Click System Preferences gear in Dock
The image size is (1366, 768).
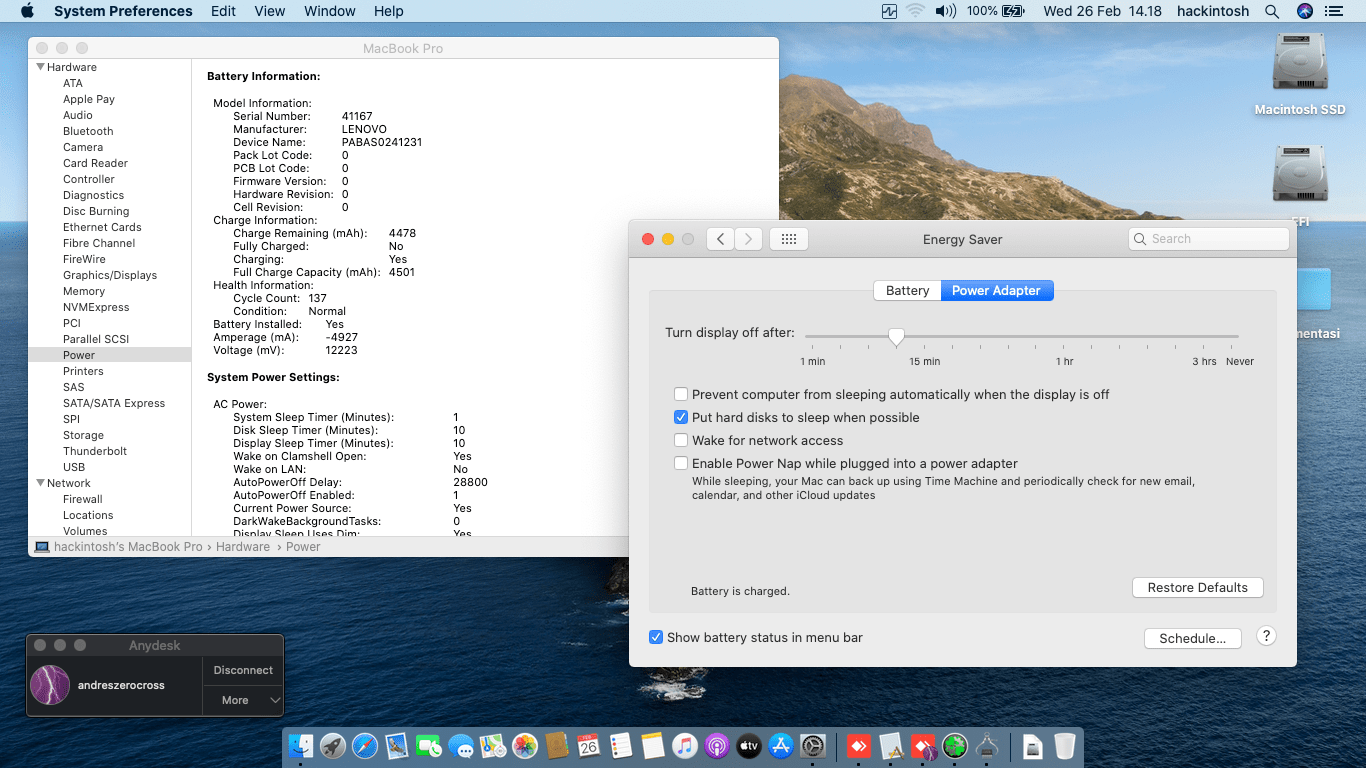click(x=812, y=746)
